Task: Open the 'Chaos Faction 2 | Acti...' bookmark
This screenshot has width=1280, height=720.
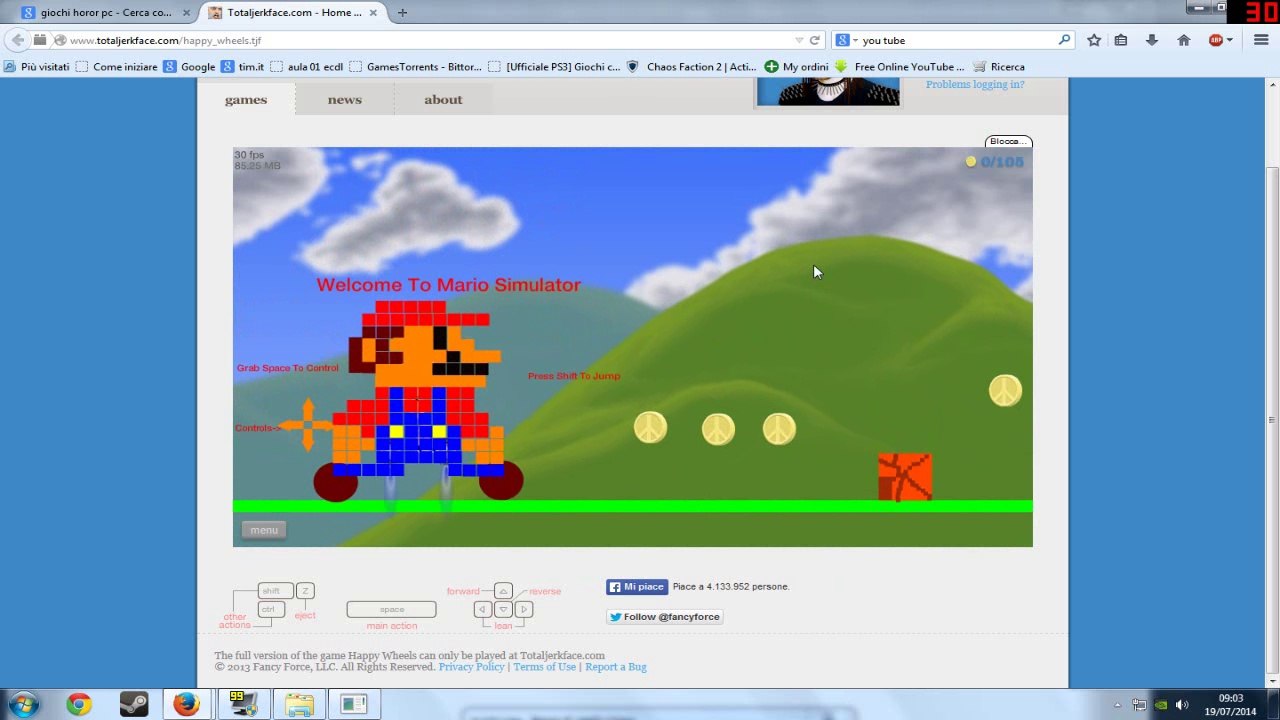Action: 692,67
